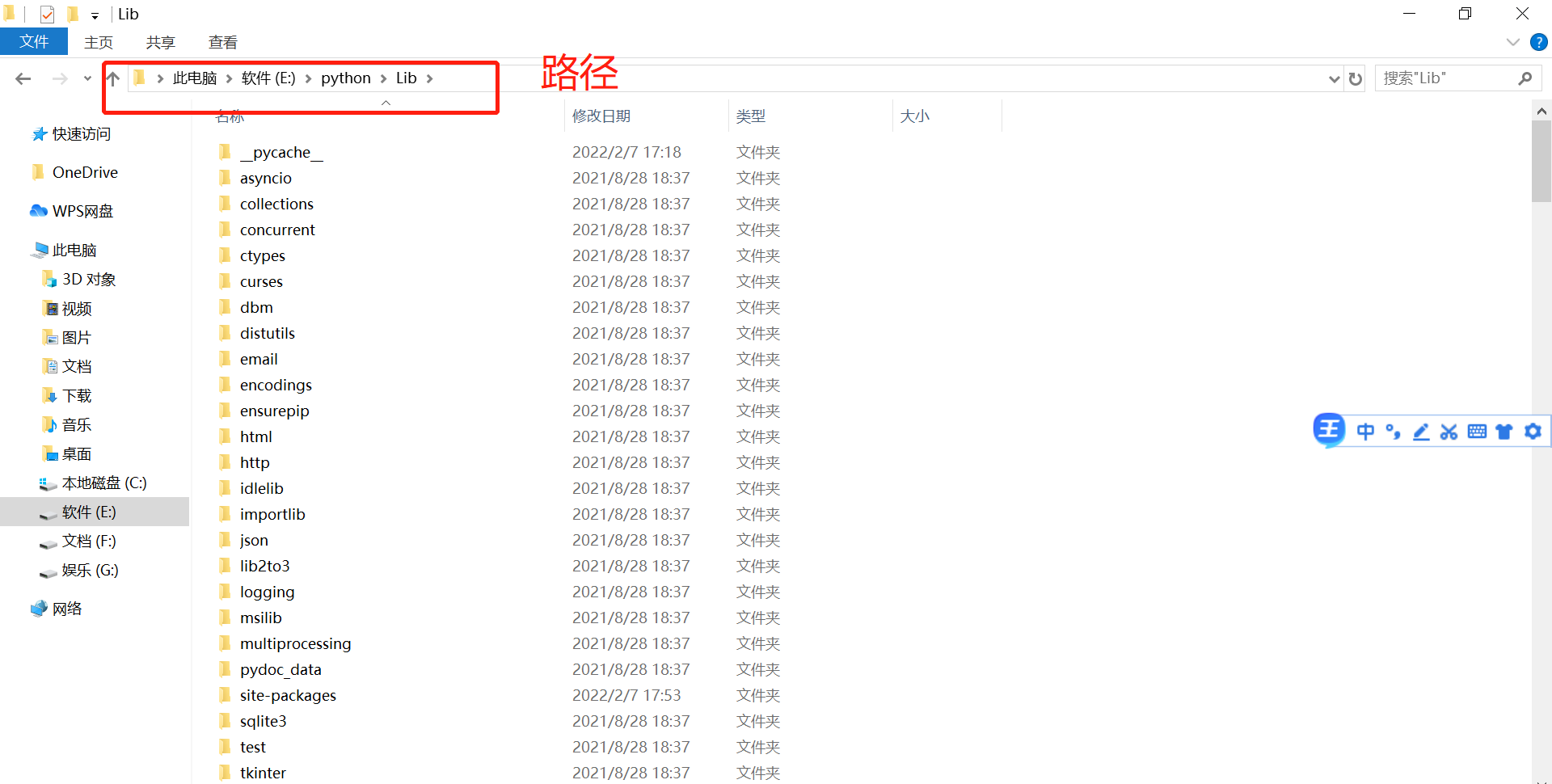1552x784 pixels.
Task: Click 此电脑 in the address path
Action: 195,78
